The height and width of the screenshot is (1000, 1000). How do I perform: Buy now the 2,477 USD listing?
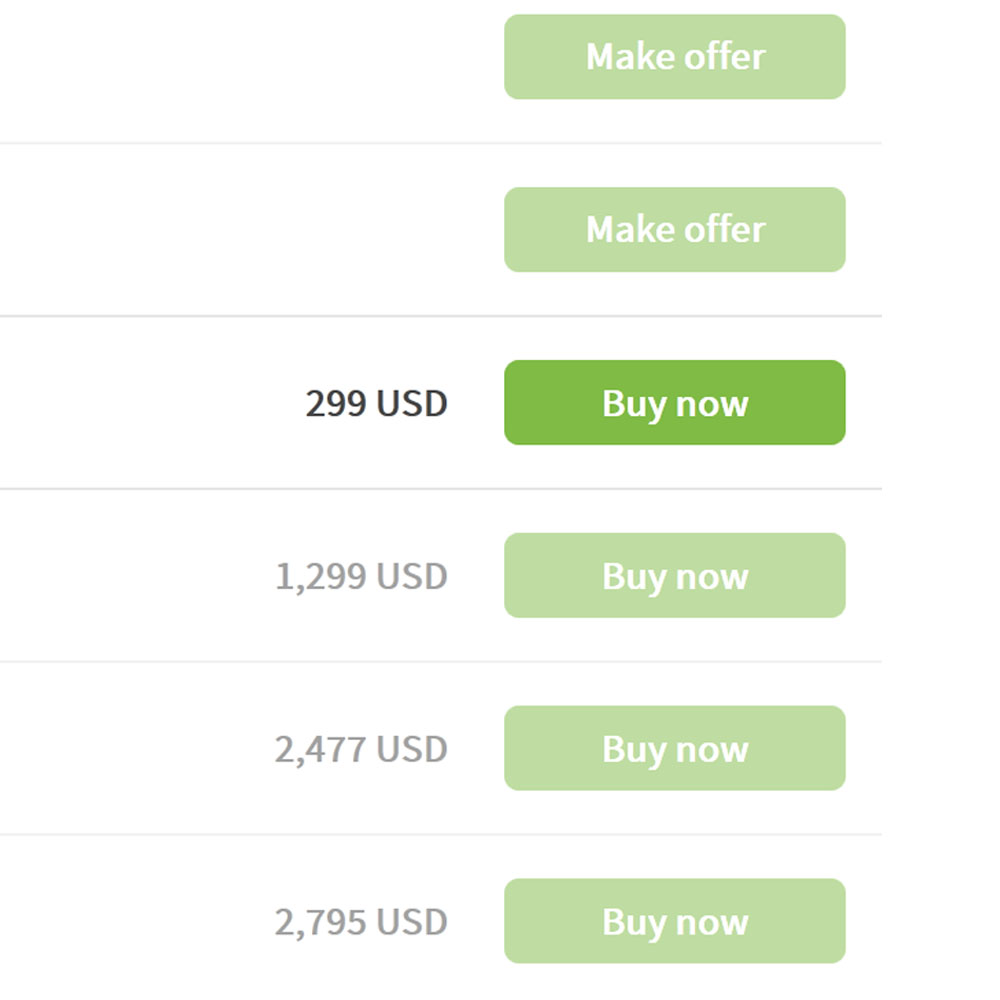click(674, 748)
